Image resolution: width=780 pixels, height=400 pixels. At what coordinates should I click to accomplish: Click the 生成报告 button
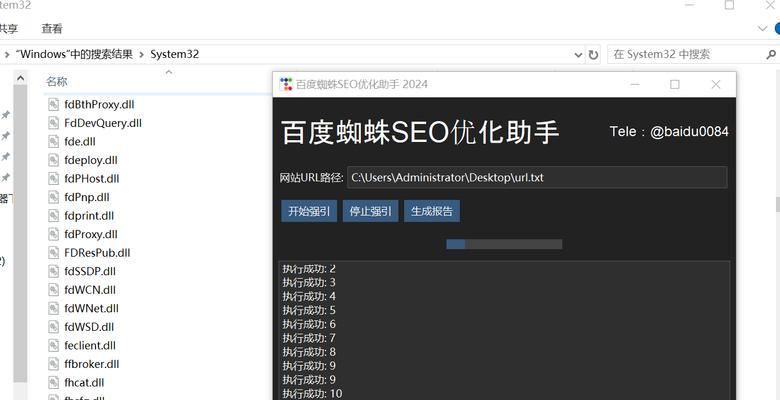(x=432, y=211)
